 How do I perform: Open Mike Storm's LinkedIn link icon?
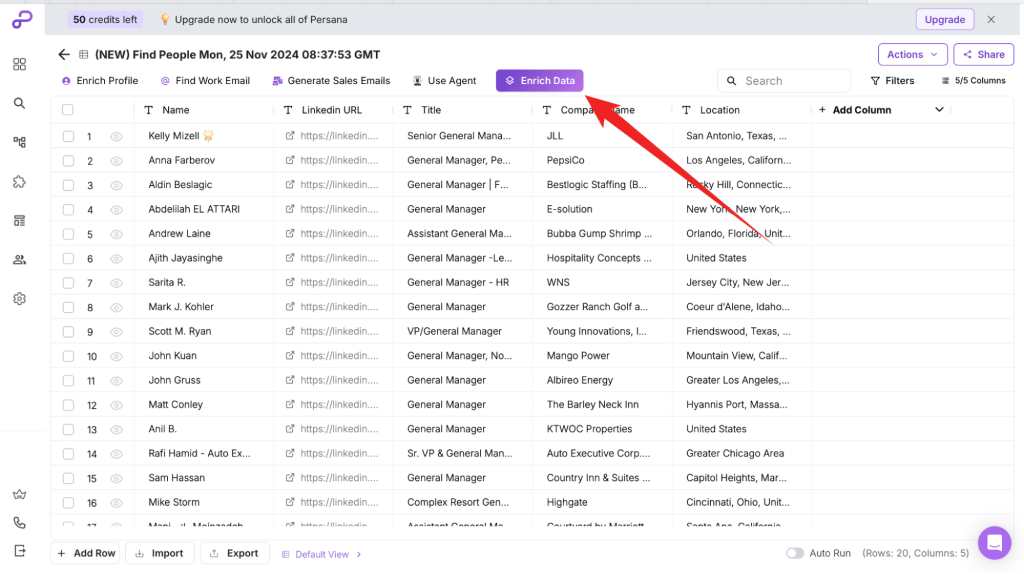click(290, 502)
